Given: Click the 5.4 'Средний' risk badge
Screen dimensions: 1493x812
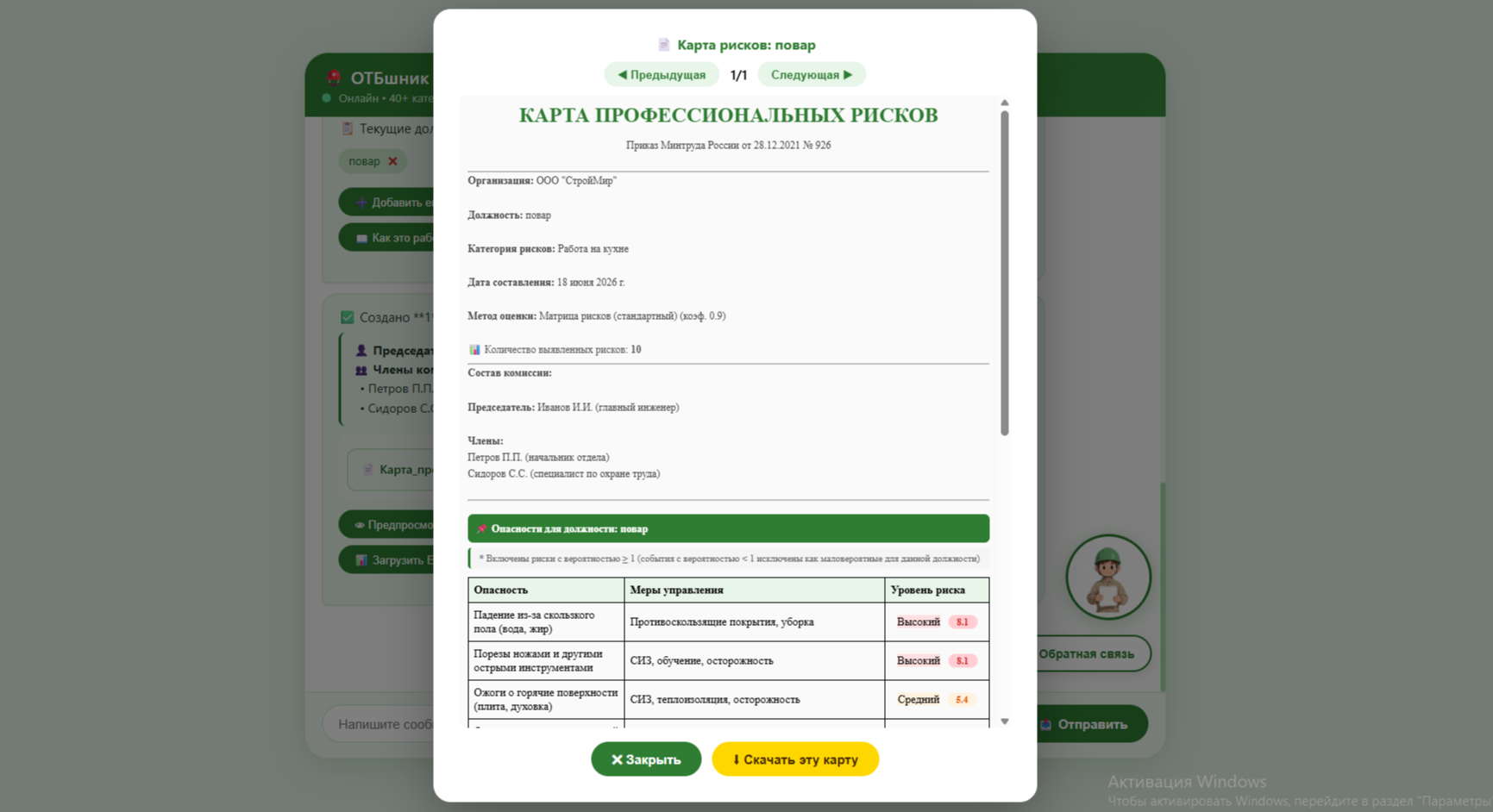Looking at the screenshot, I should (962, 699).
